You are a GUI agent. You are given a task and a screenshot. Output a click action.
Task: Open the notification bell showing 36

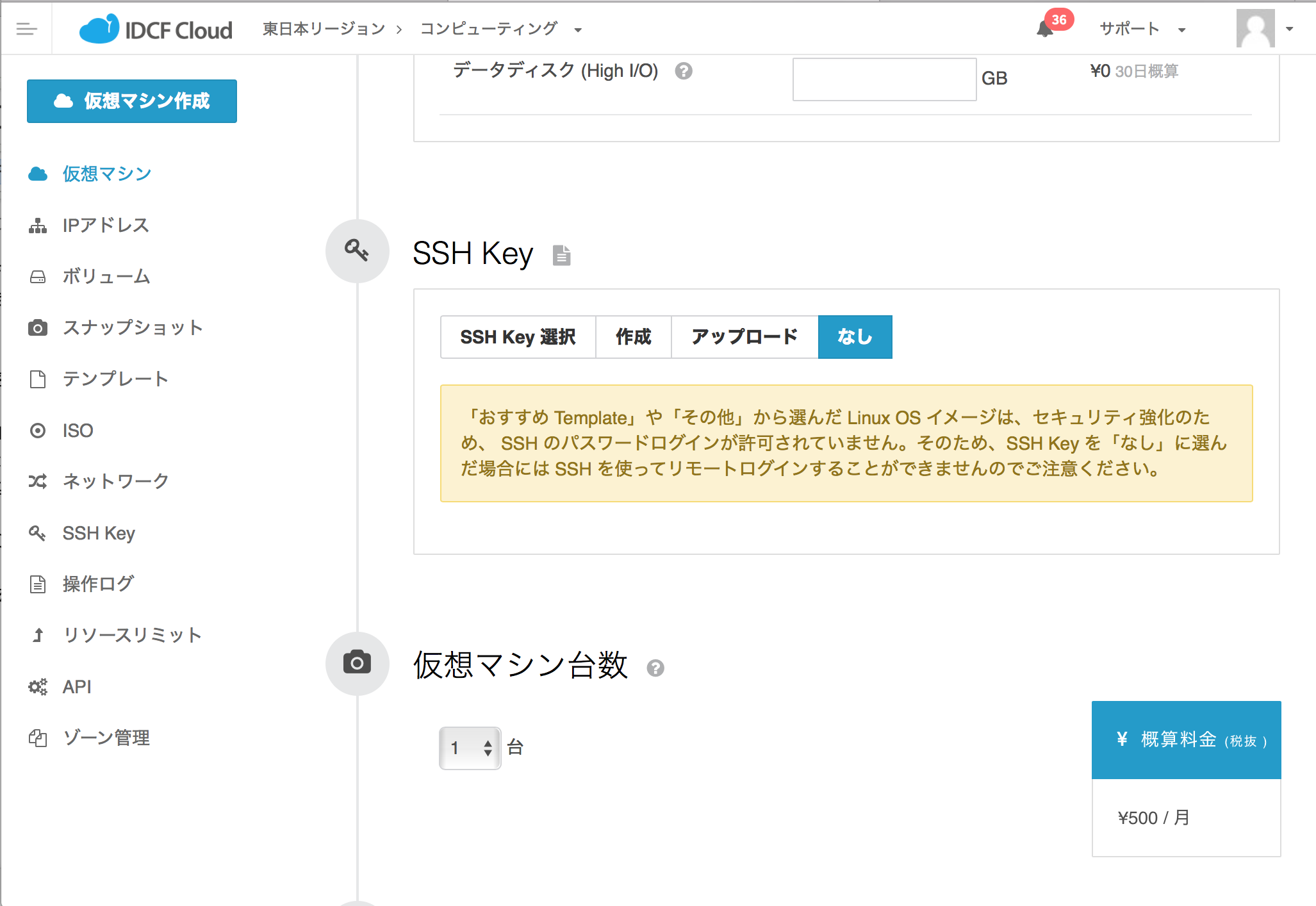tap(1044, 29)
